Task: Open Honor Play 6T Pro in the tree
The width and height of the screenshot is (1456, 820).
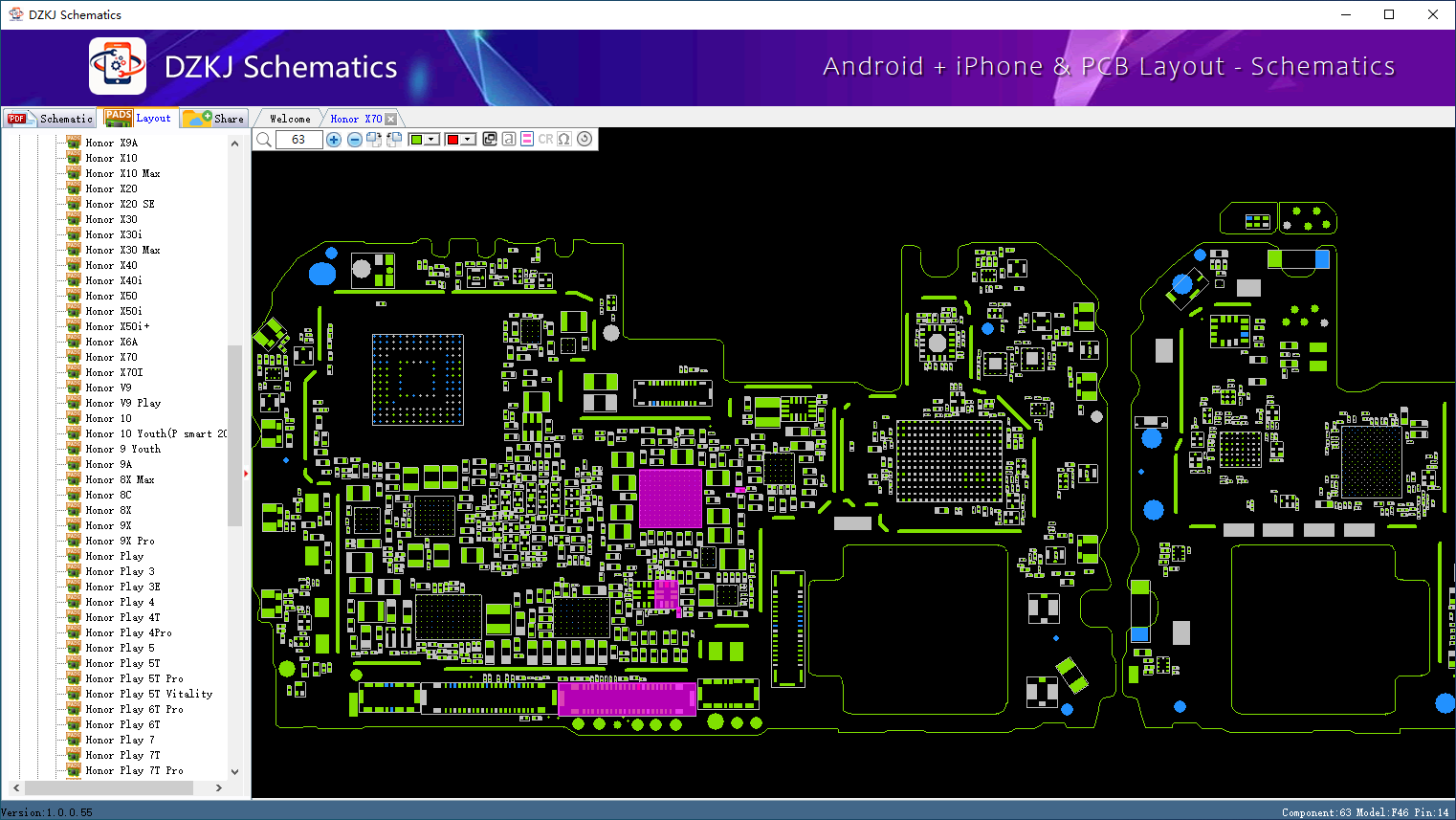Action: (x=134, y=709)
